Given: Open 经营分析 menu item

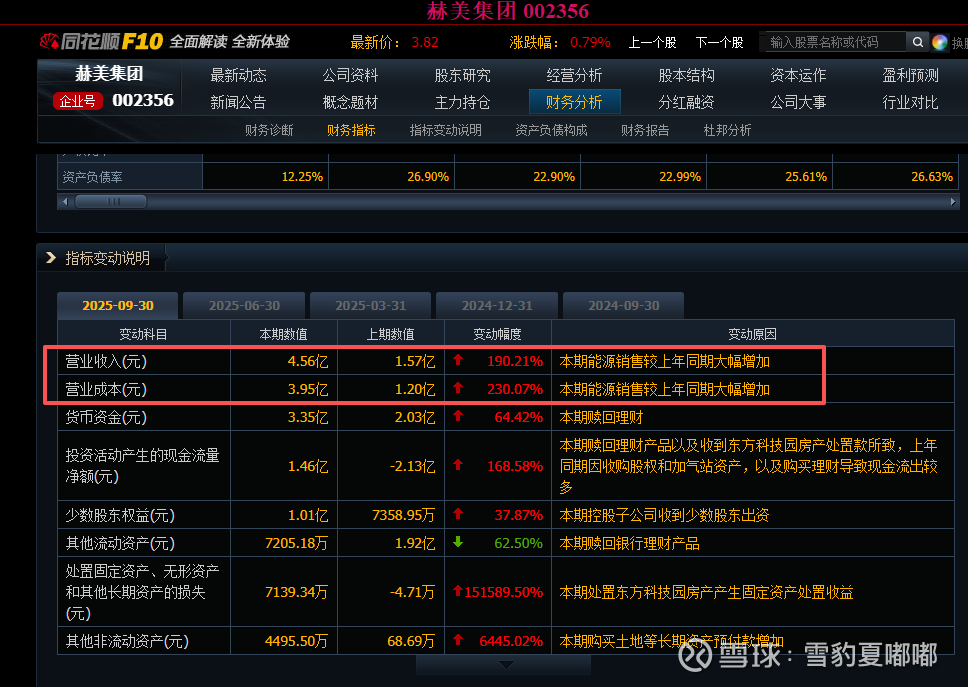Looking at the screenshot, I should click(x=574, y=75).
